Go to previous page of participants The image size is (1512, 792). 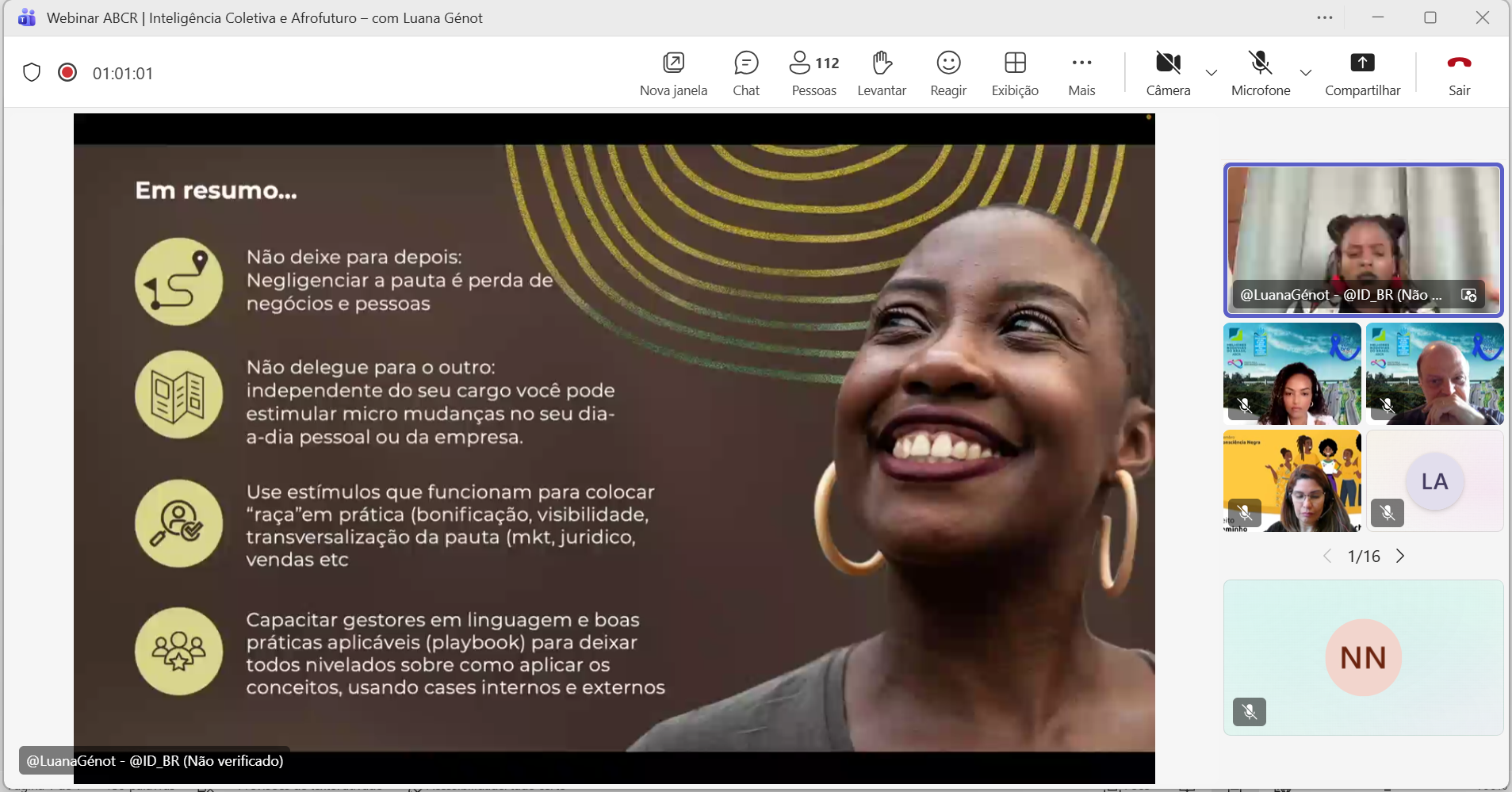(1327, 556)
